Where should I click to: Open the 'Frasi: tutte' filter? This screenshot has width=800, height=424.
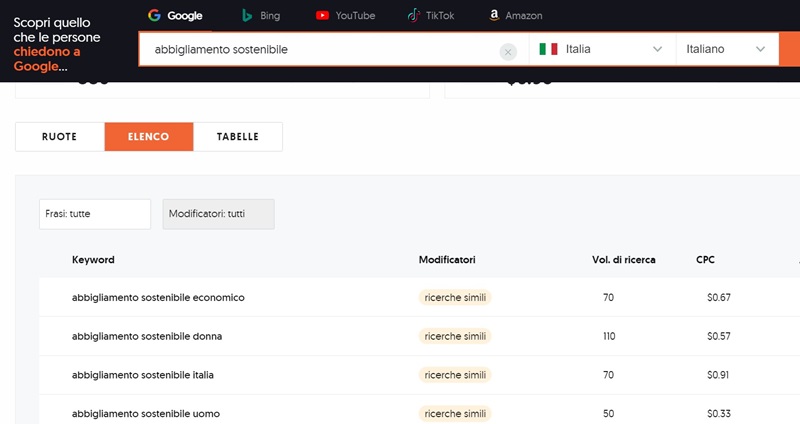pos(95,214)
